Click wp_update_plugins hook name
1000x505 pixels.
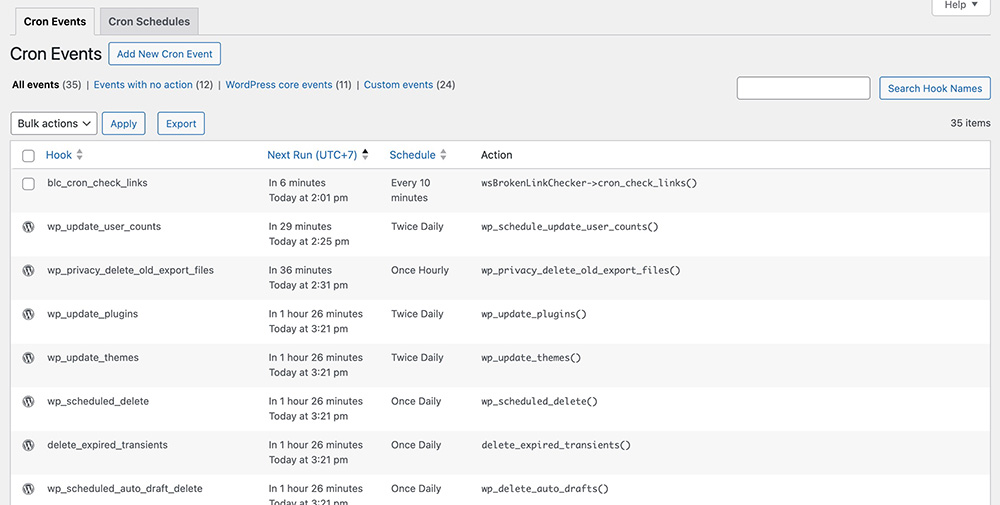pos(92,314)
